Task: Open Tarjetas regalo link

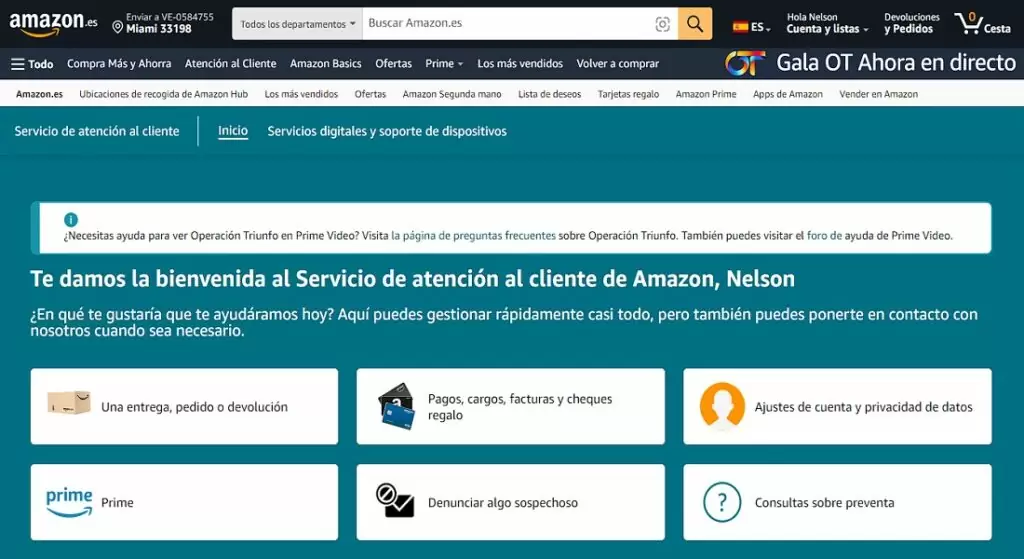Action: point(628,94)
